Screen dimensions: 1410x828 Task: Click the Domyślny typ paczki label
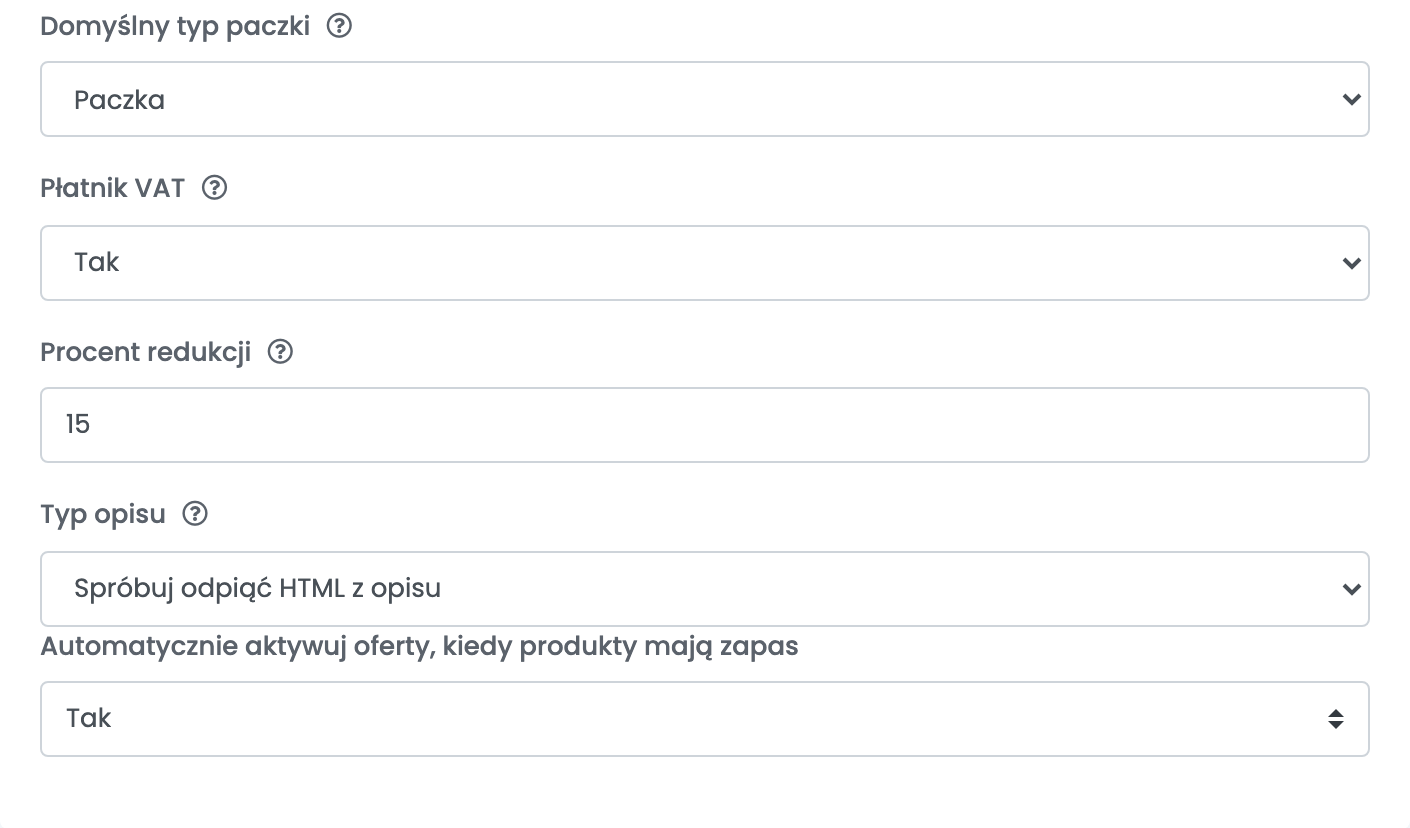tap(175, 26)
